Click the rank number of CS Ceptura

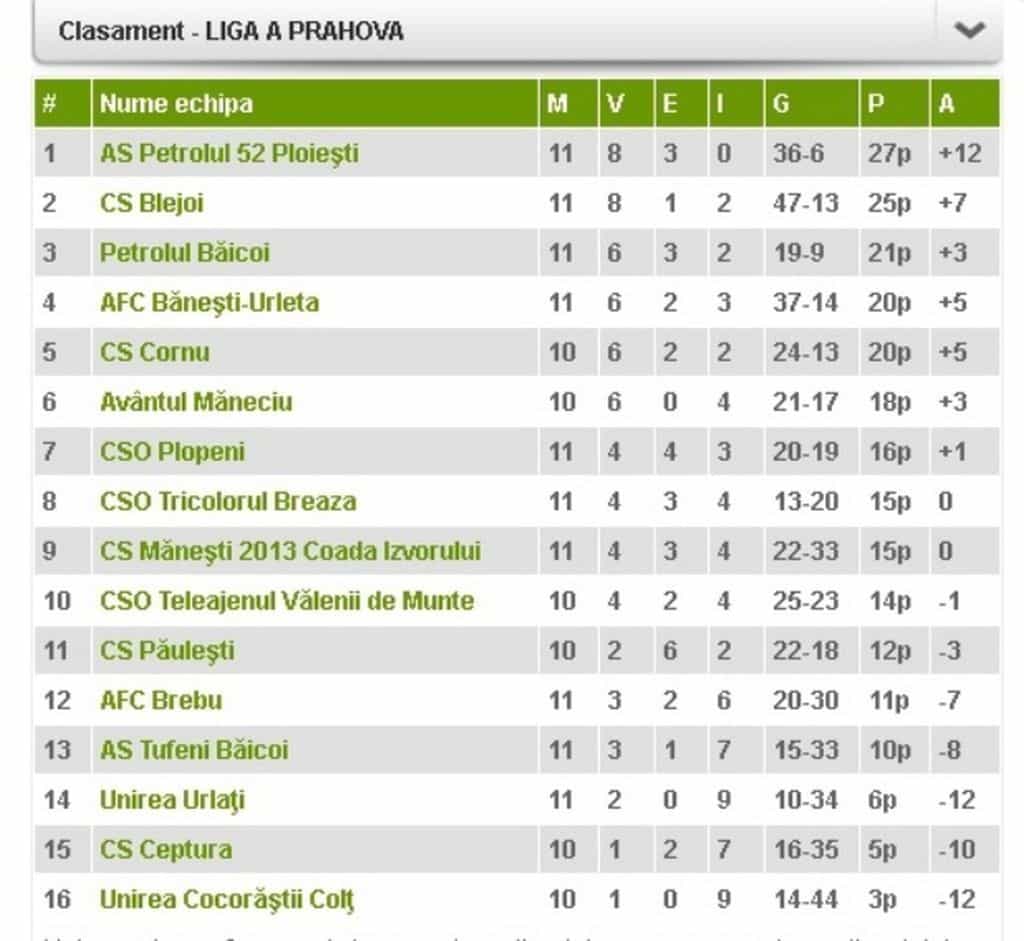(58, 849)
